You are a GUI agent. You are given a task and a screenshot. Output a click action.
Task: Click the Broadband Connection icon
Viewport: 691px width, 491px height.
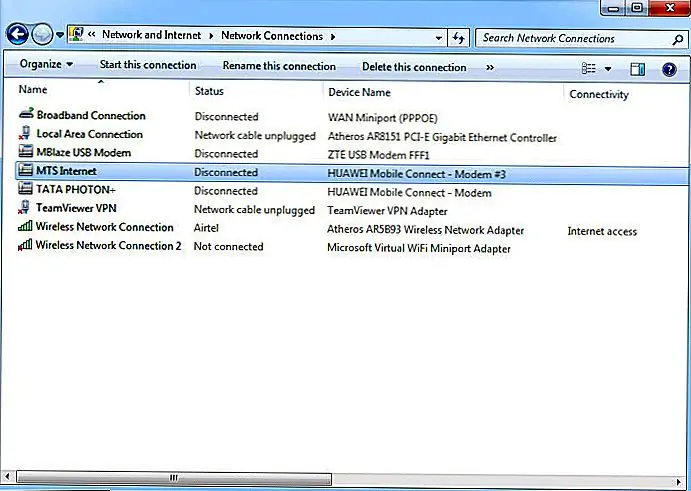tap(25, 116)
